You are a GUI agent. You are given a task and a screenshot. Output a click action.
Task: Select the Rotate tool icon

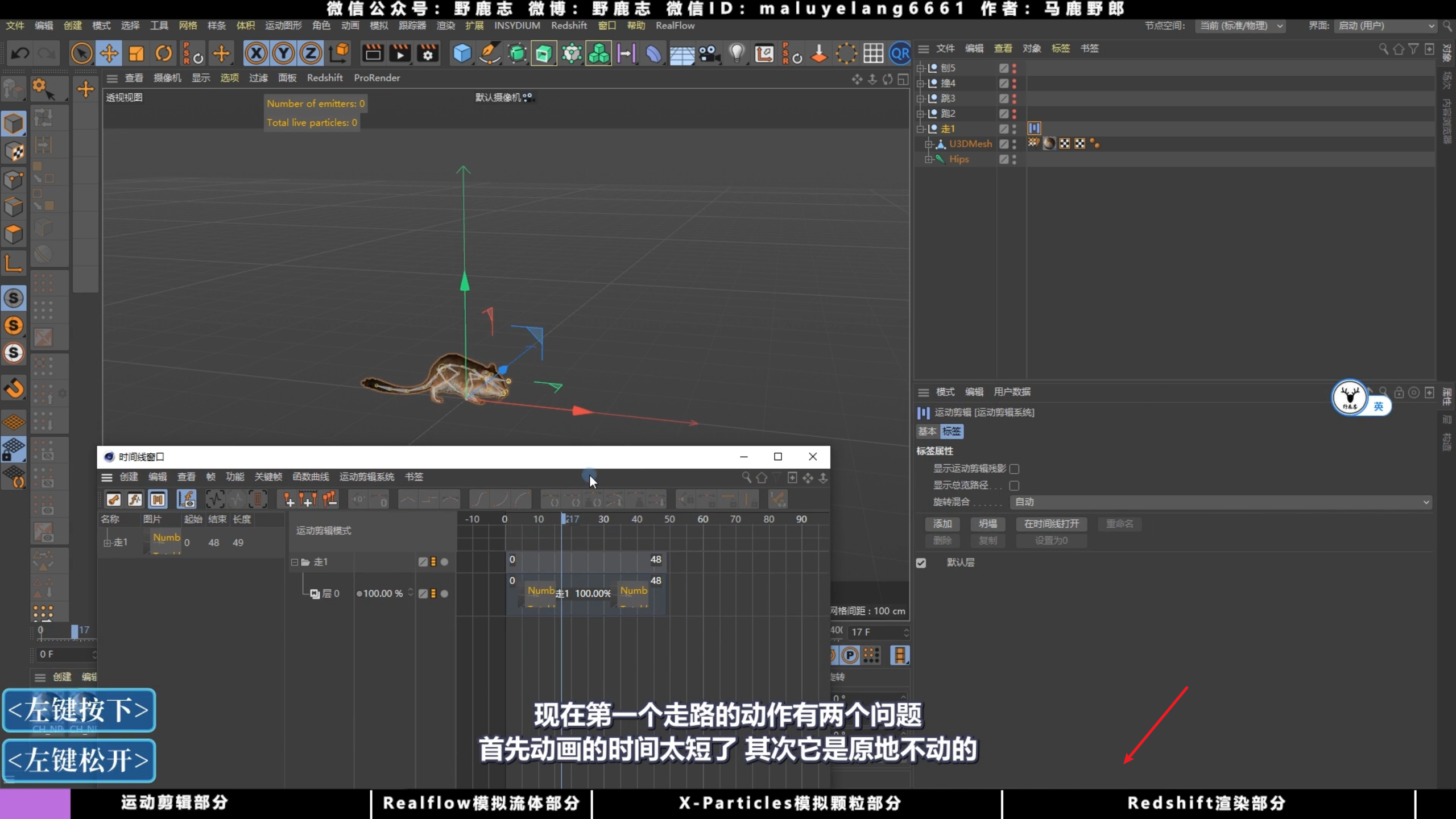164,54
